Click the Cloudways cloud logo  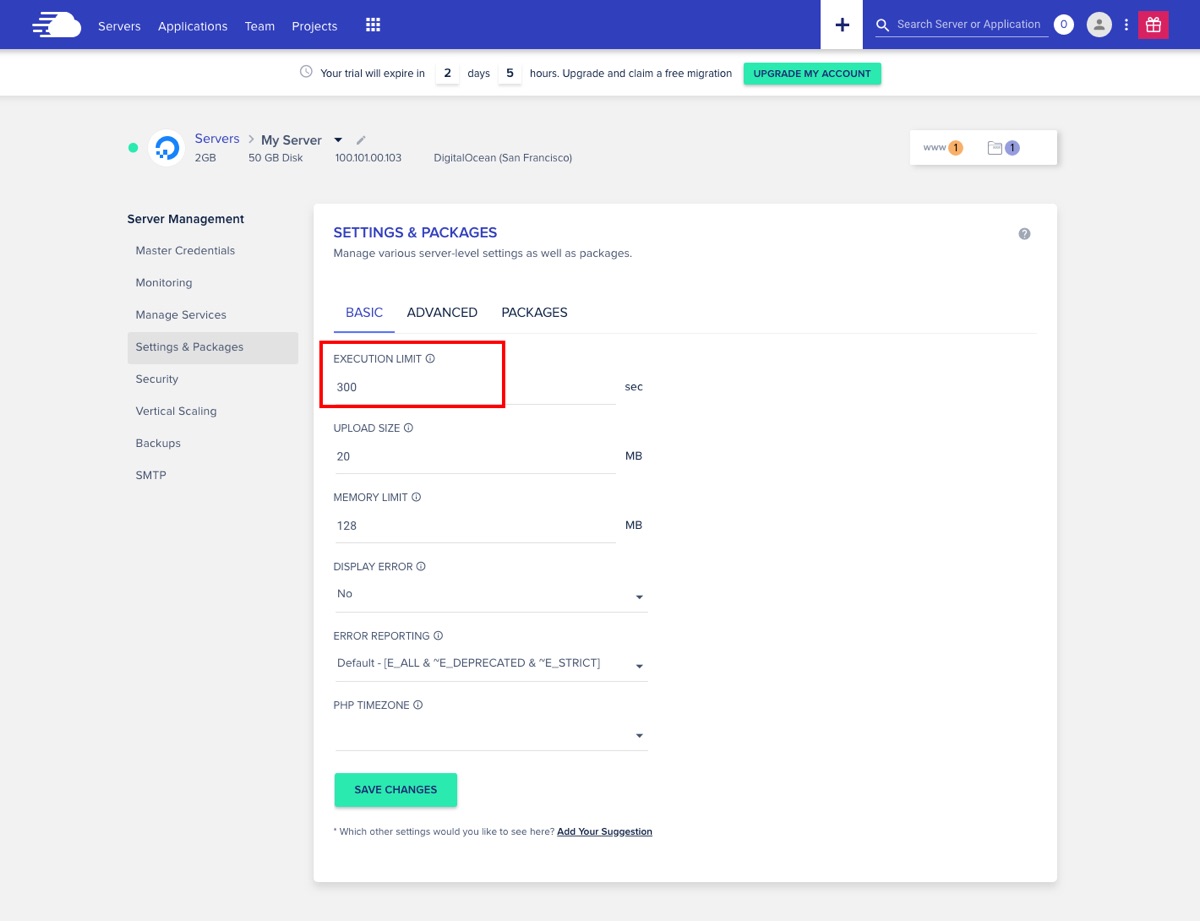click(x=56, y=25)
